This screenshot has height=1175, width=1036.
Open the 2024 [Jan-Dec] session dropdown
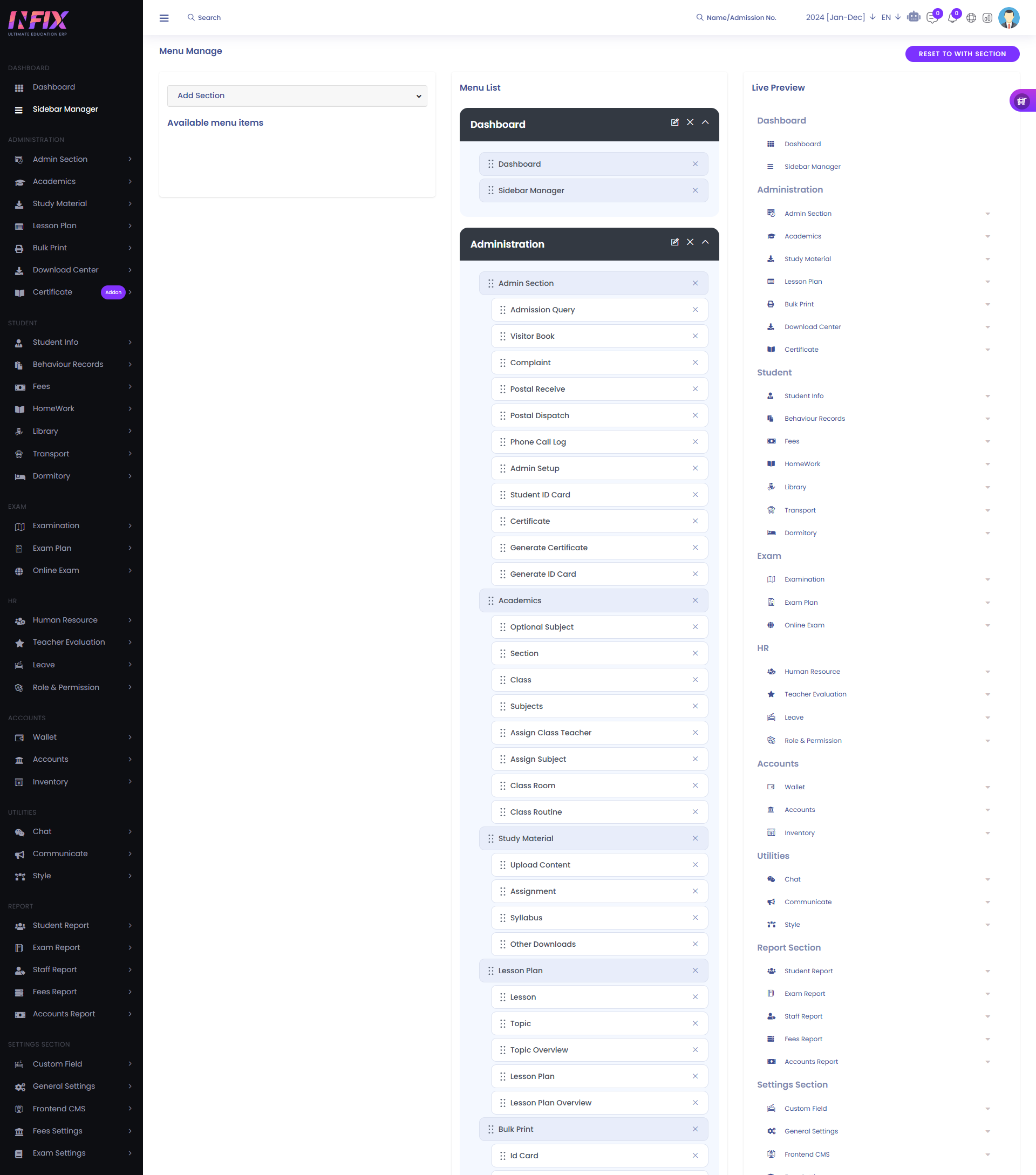tap(840, 17)
